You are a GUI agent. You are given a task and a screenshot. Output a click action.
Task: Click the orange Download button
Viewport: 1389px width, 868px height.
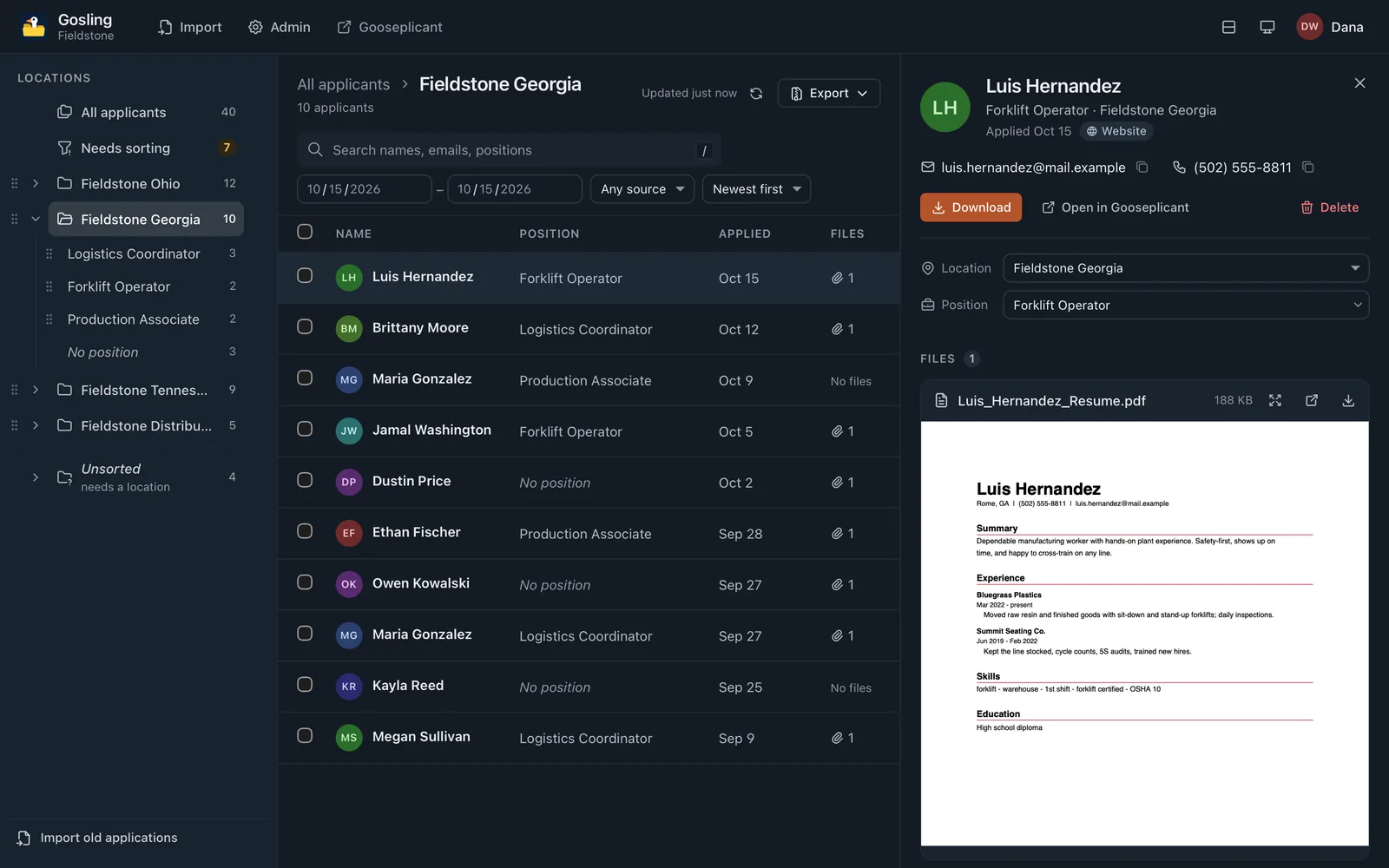click(x=971, y=207)
